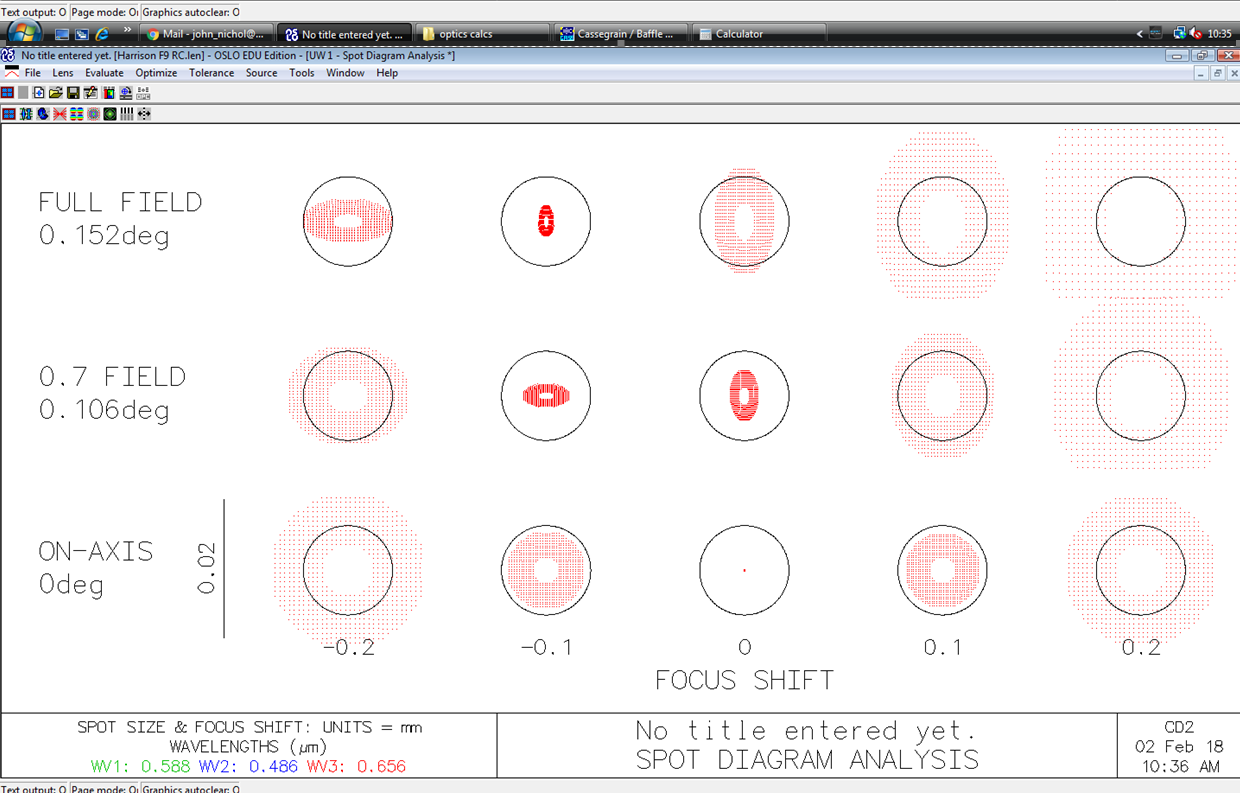Click the floppy disk save icon

(x=73, y=92)
